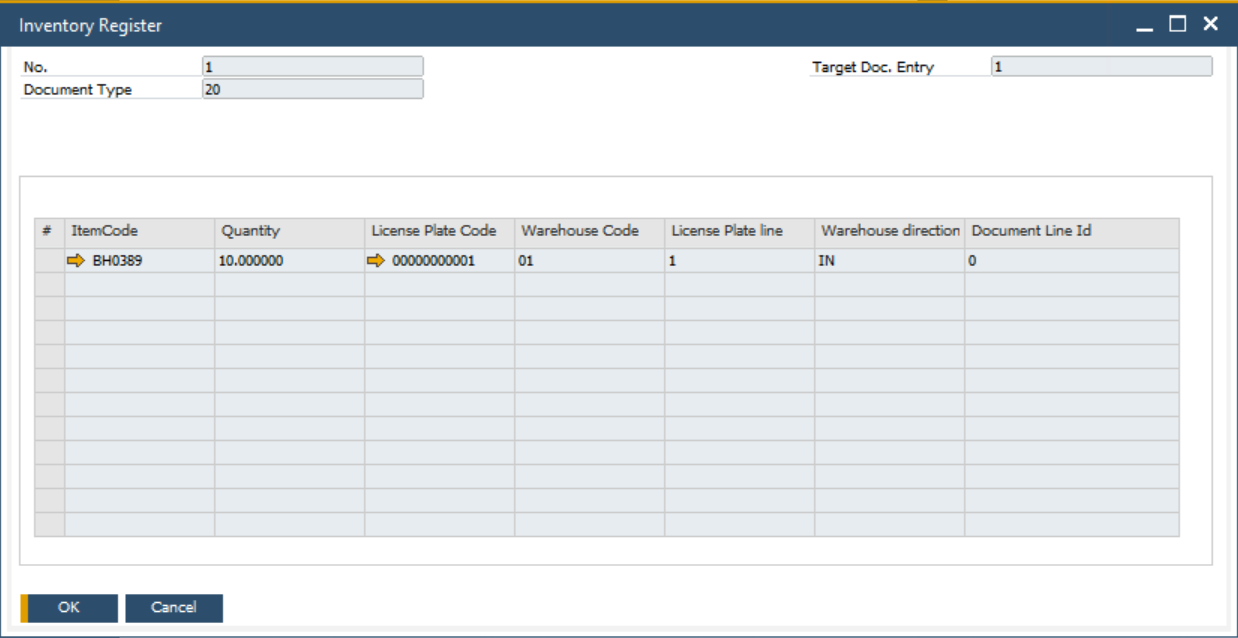This screenshot has height=638, width=1238.
Task: Click the License Plate Code column header
Action: (x=437, y=230)
